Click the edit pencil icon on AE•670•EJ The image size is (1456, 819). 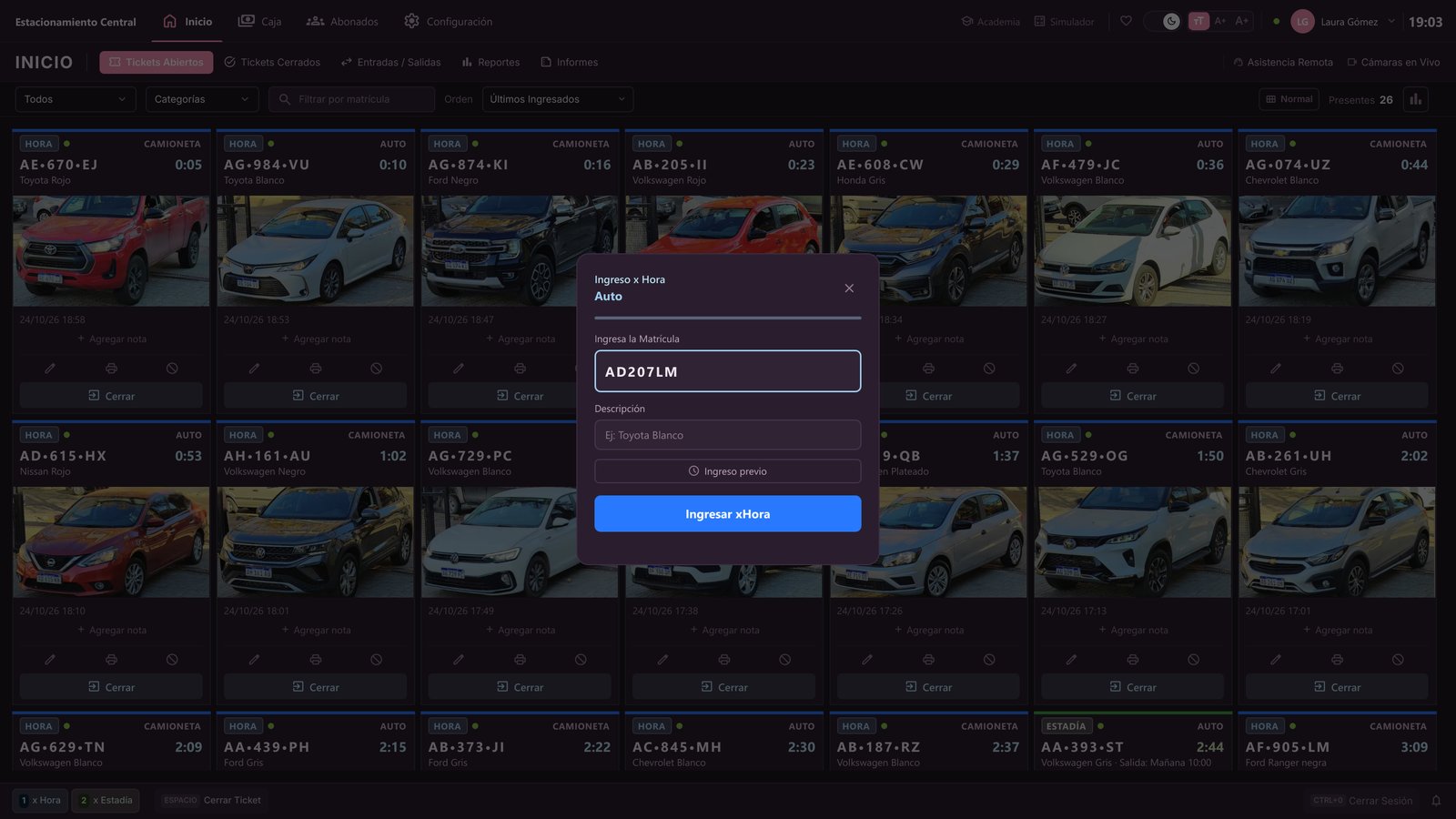(50, 369)
